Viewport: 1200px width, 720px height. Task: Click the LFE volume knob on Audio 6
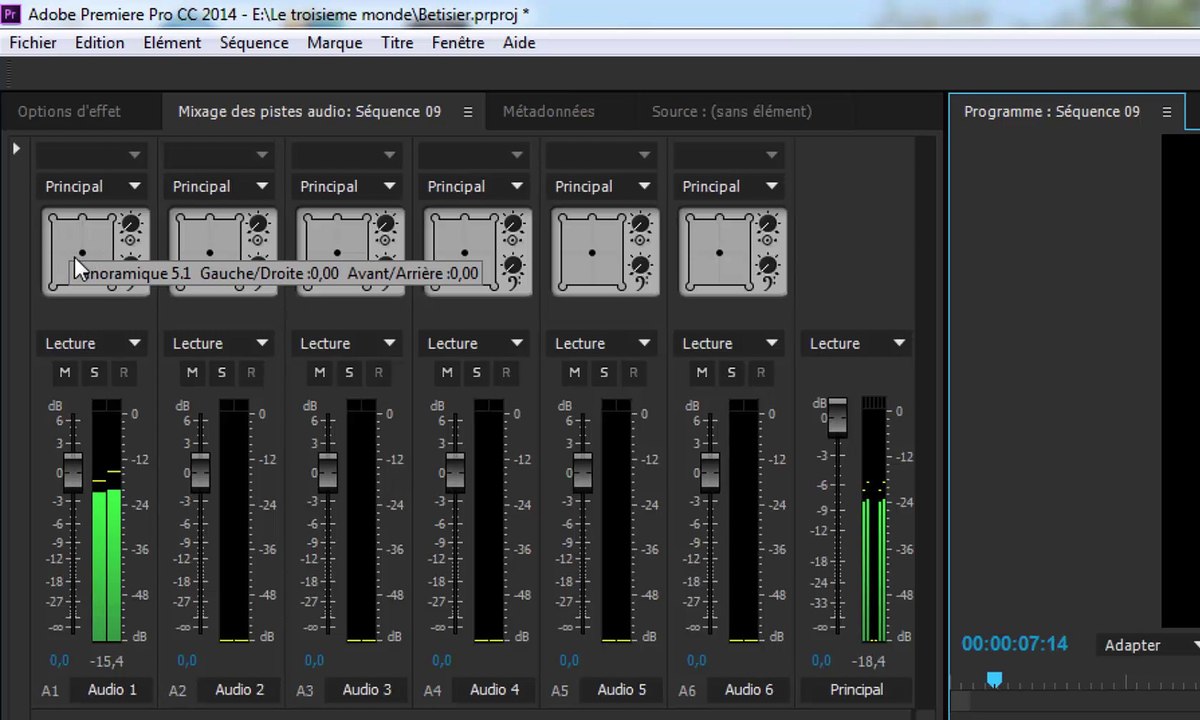[768, 265]
